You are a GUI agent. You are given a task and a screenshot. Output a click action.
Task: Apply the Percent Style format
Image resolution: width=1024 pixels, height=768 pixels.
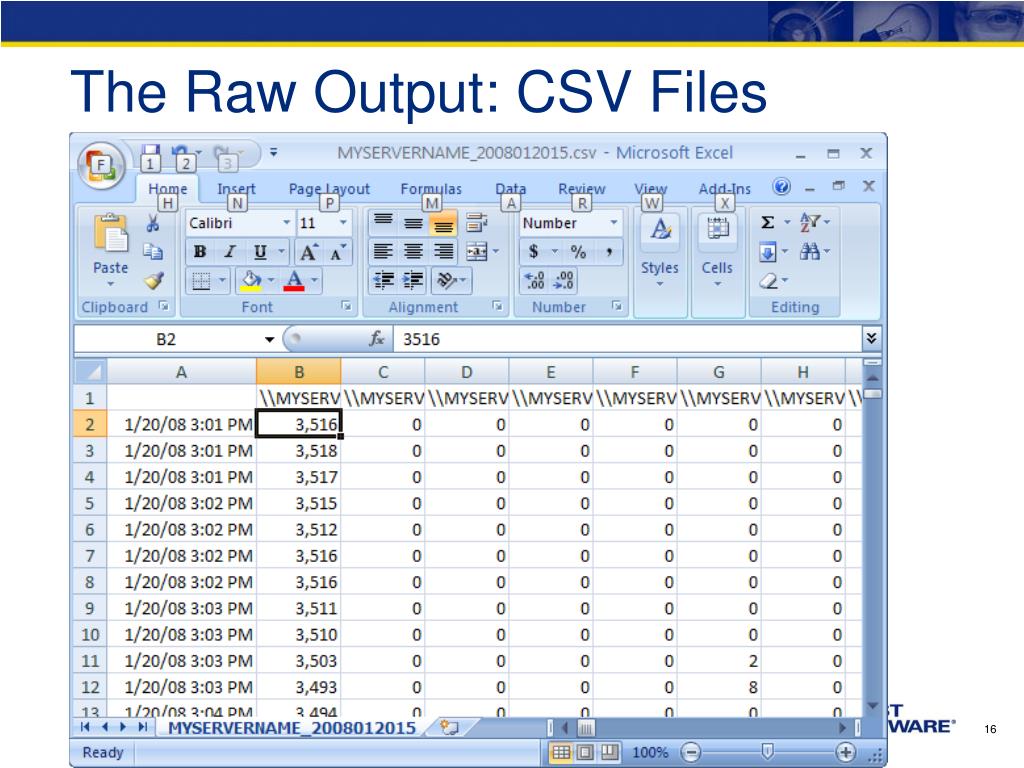tap(578, 251)
